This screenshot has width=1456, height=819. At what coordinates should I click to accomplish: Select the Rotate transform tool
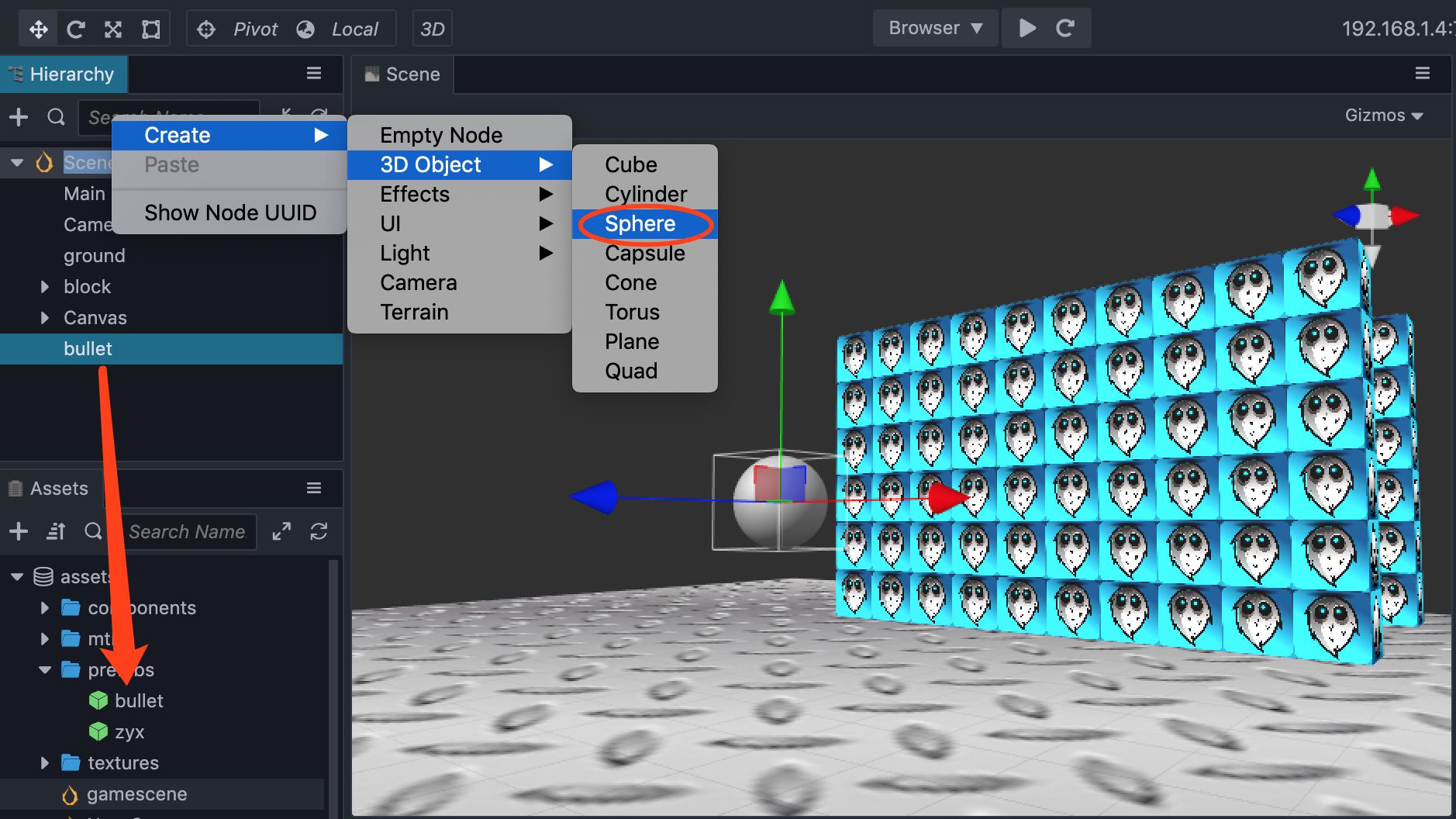(x=75, y=28)
